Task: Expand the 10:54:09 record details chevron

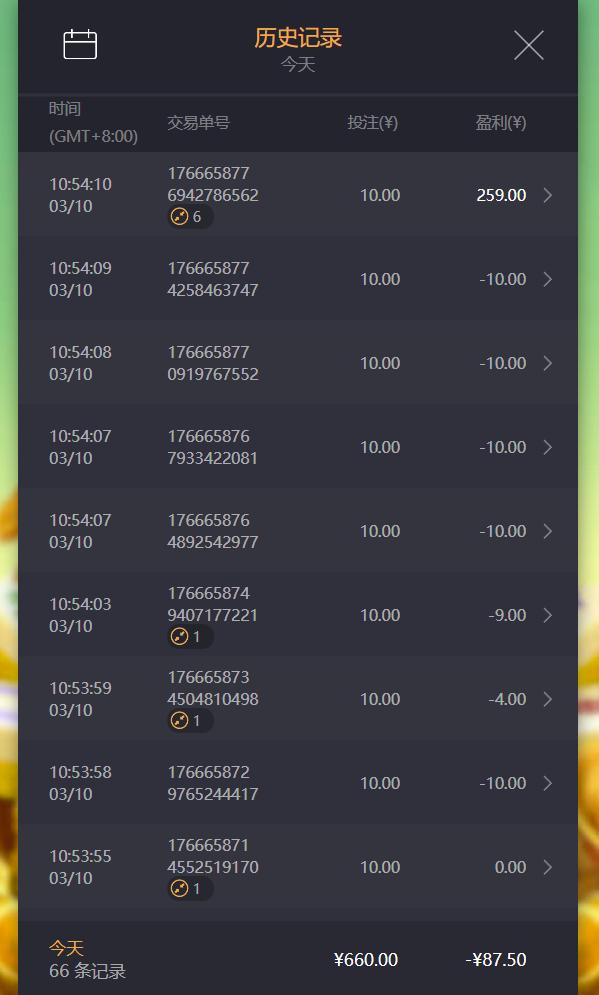Action: point(548,279)
